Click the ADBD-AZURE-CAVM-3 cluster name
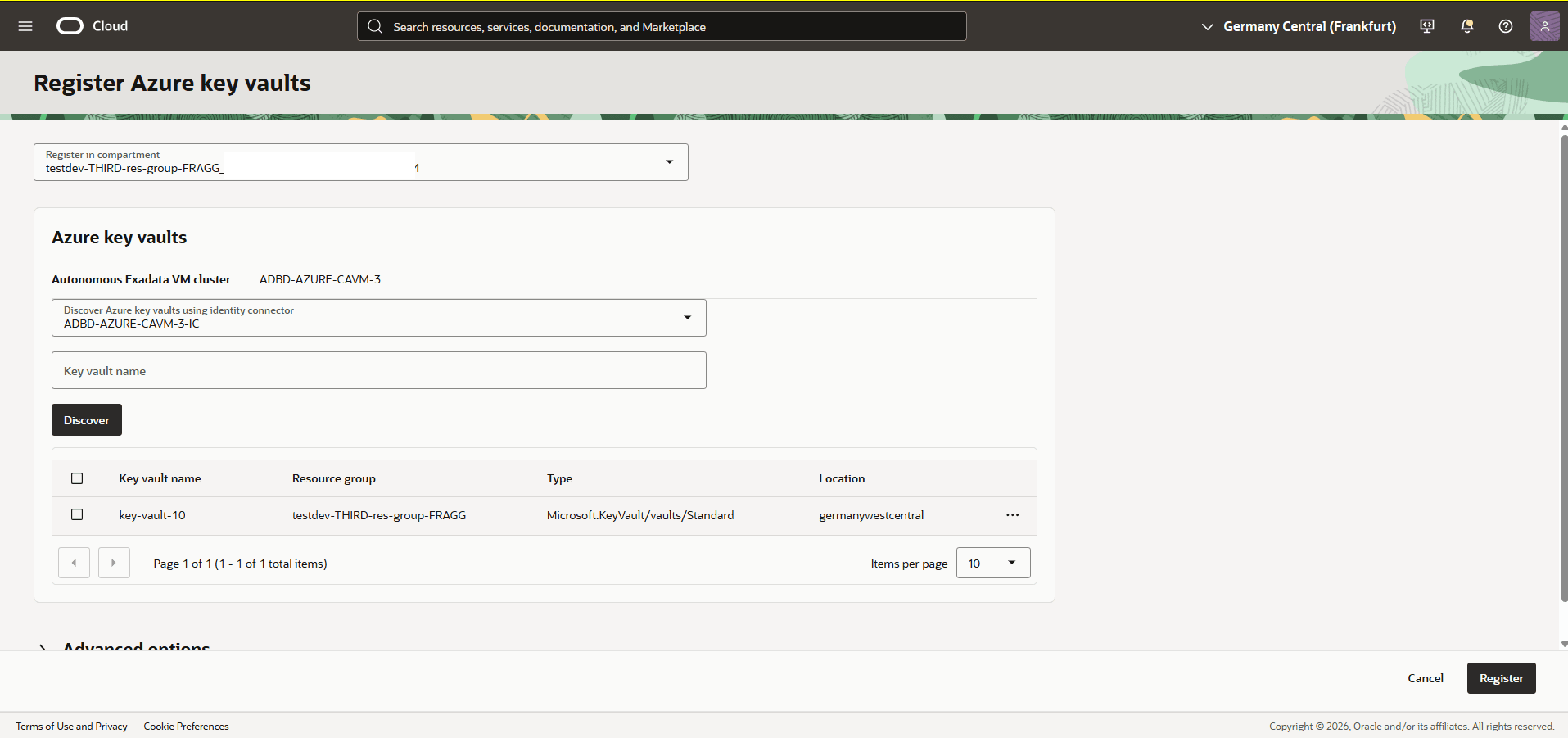Image resolution: width=1568 pixels, height=738 pixels. click(320, 279)
